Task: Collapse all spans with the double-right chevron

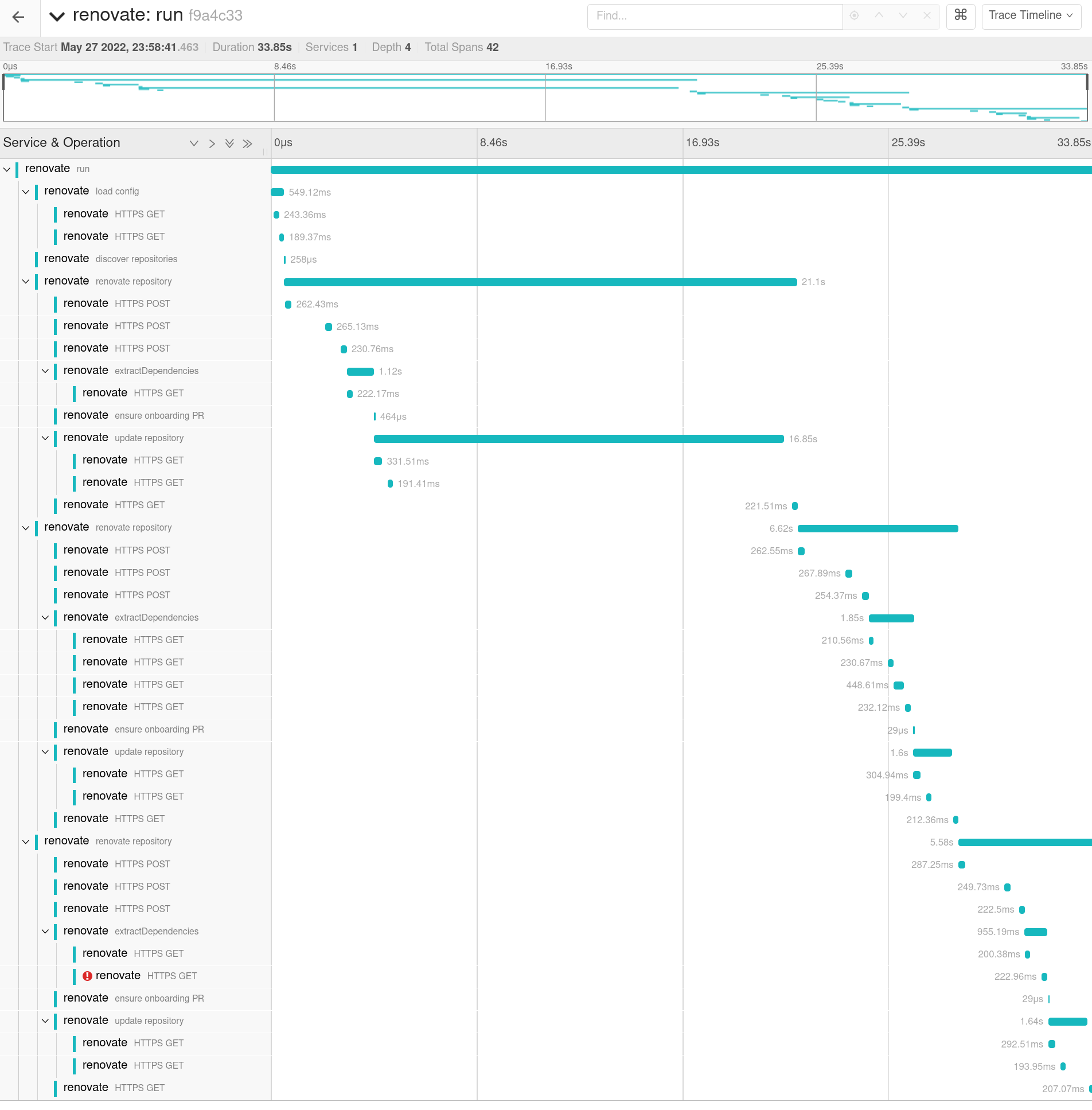Action: coord(247,143)
